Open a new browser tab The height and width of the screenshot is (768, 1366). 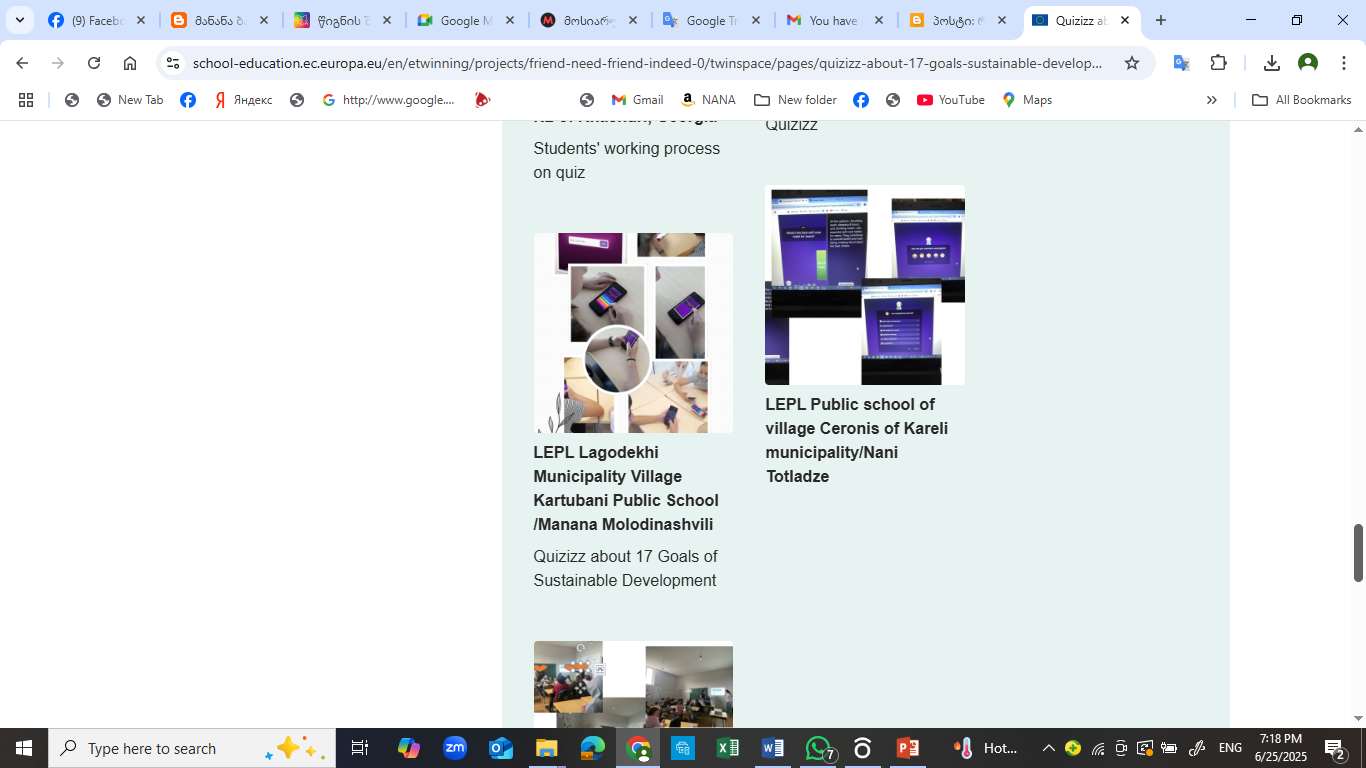click(1161, 20)
